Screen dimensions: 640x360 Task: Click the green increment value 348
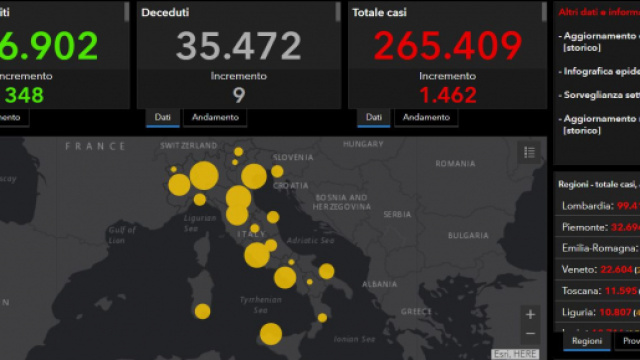click(24, 96)
